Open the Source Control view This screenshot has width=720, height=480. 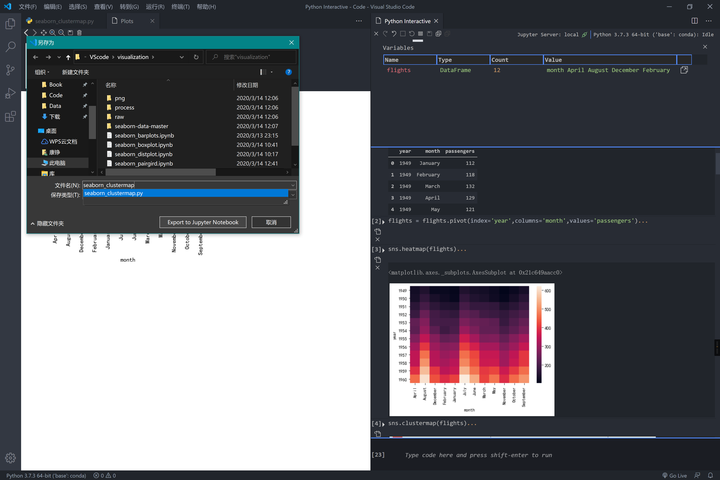pyautogui.click(x=10, y=70)
